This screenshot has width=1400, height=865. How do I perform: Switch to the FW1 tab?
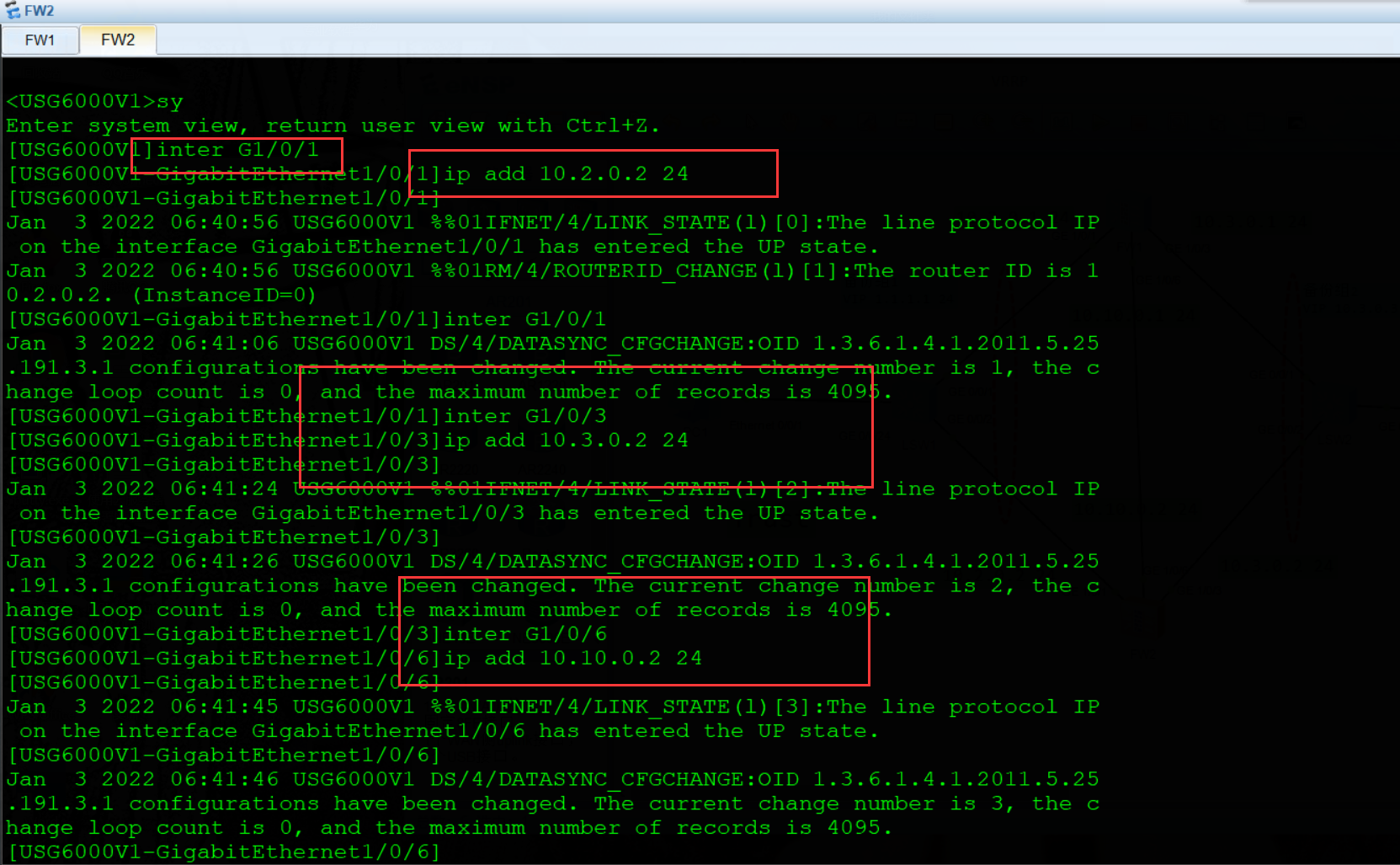tap(40, 40)
